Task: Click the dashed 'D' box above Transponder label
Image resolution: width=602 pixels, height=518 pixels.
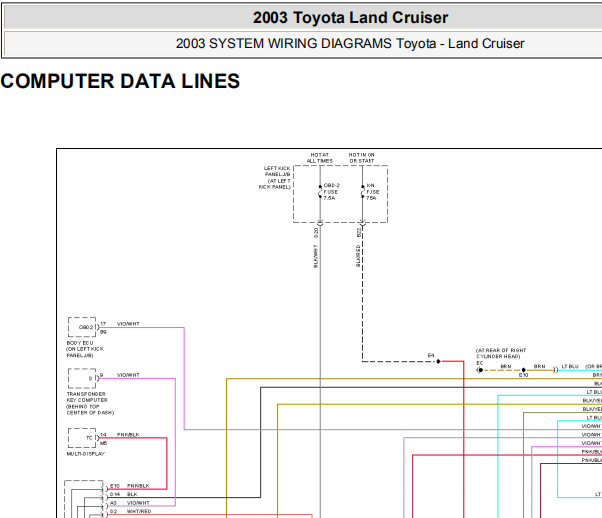Action: (x=82, y=378)
